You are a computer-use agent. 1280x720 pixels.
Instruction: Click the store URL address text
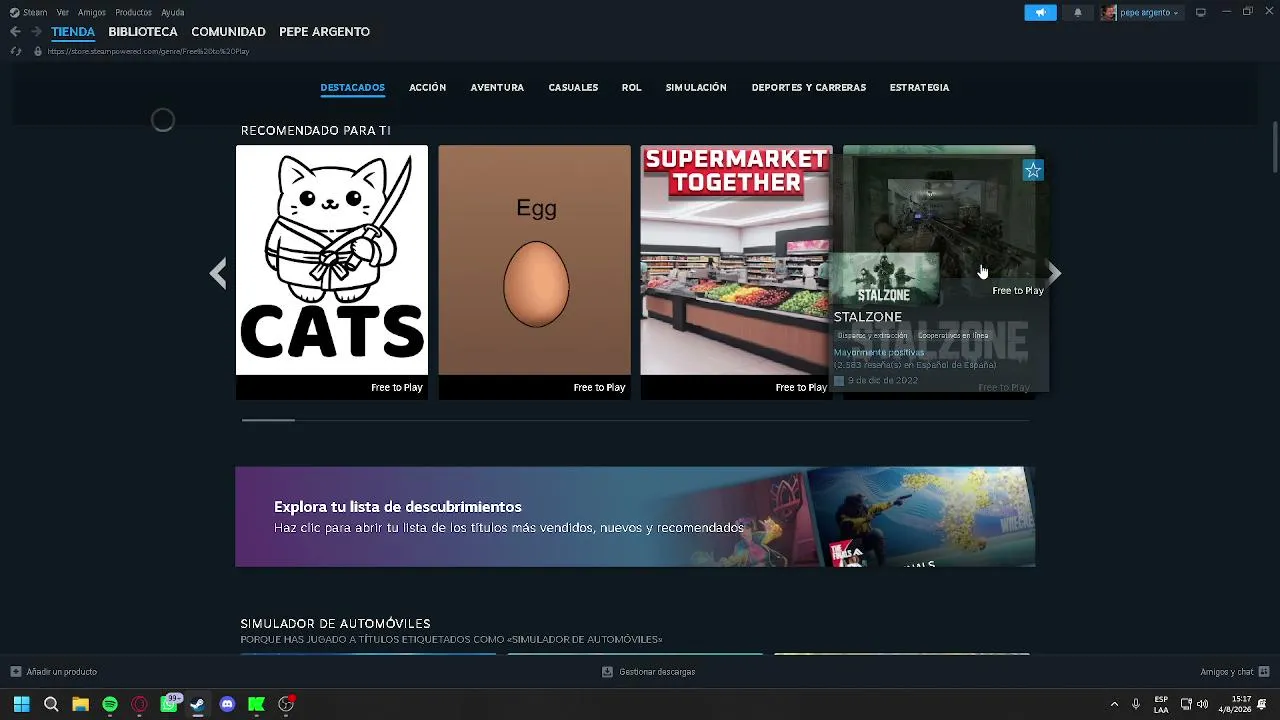(148, 51)
